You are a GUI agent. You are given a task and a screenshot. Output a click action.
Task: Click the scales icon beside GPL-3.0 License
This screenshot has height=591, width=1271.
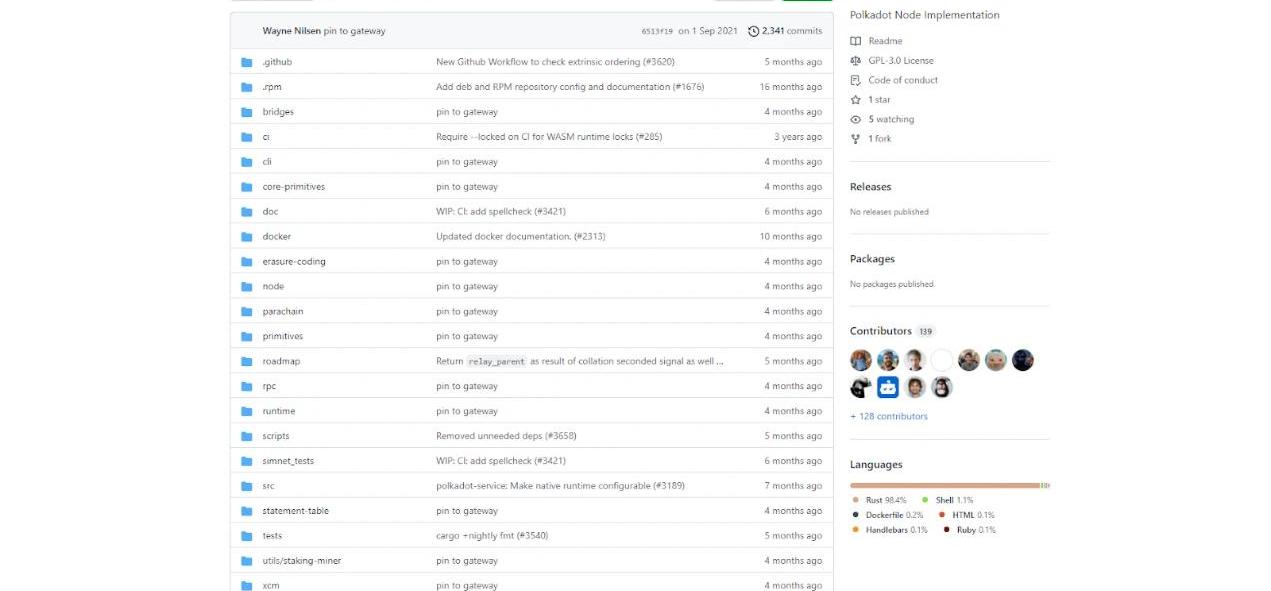[x=855, y=61]
